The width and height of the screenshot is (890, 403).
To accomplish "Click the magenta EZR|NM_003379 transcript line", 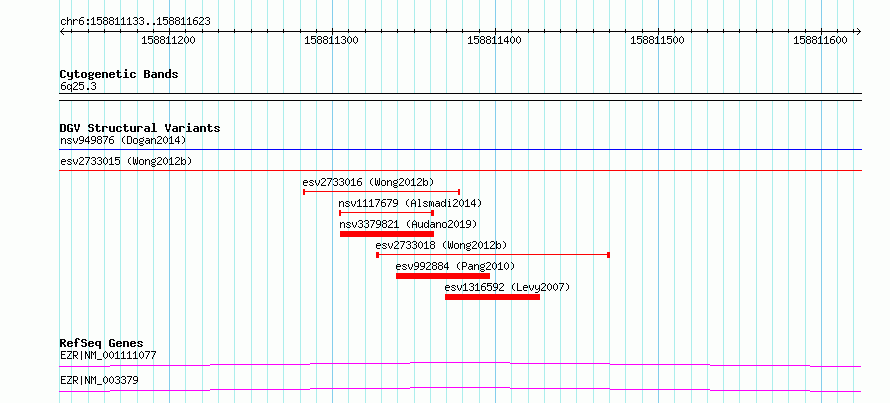I will [460, 389].
